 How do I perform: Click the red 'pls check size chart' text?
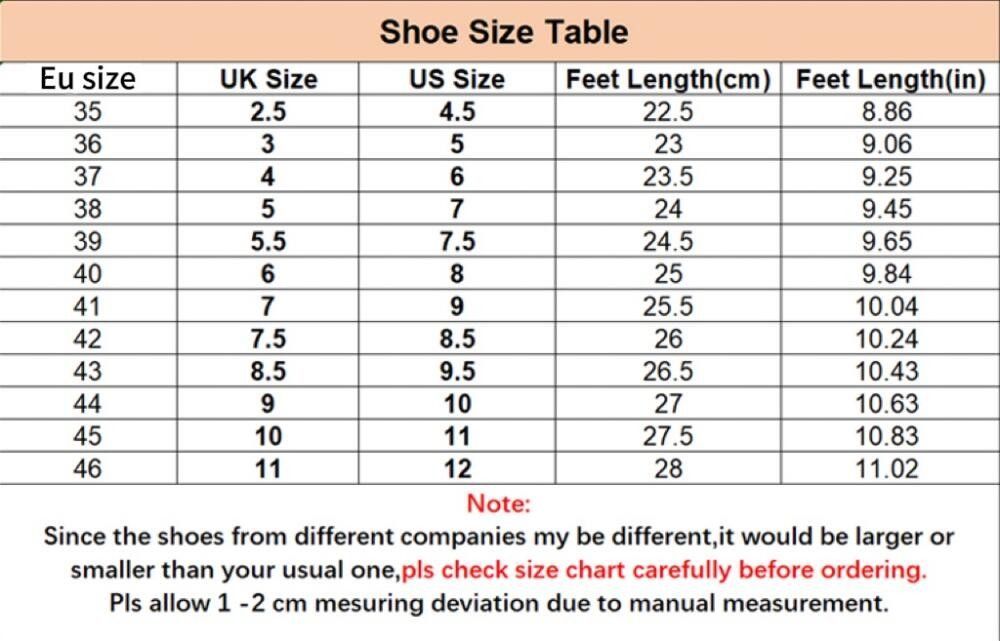coord(663,570)
